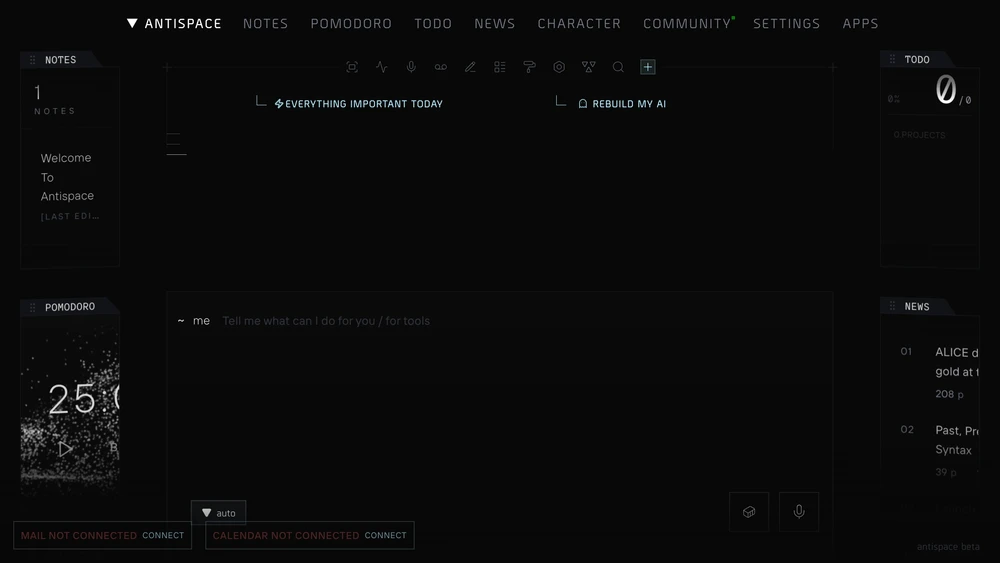Click CONNECT next to Mail Not Connected
Image resolution: width=1000 pixels, height=563 pixels.
click(163, 536)
